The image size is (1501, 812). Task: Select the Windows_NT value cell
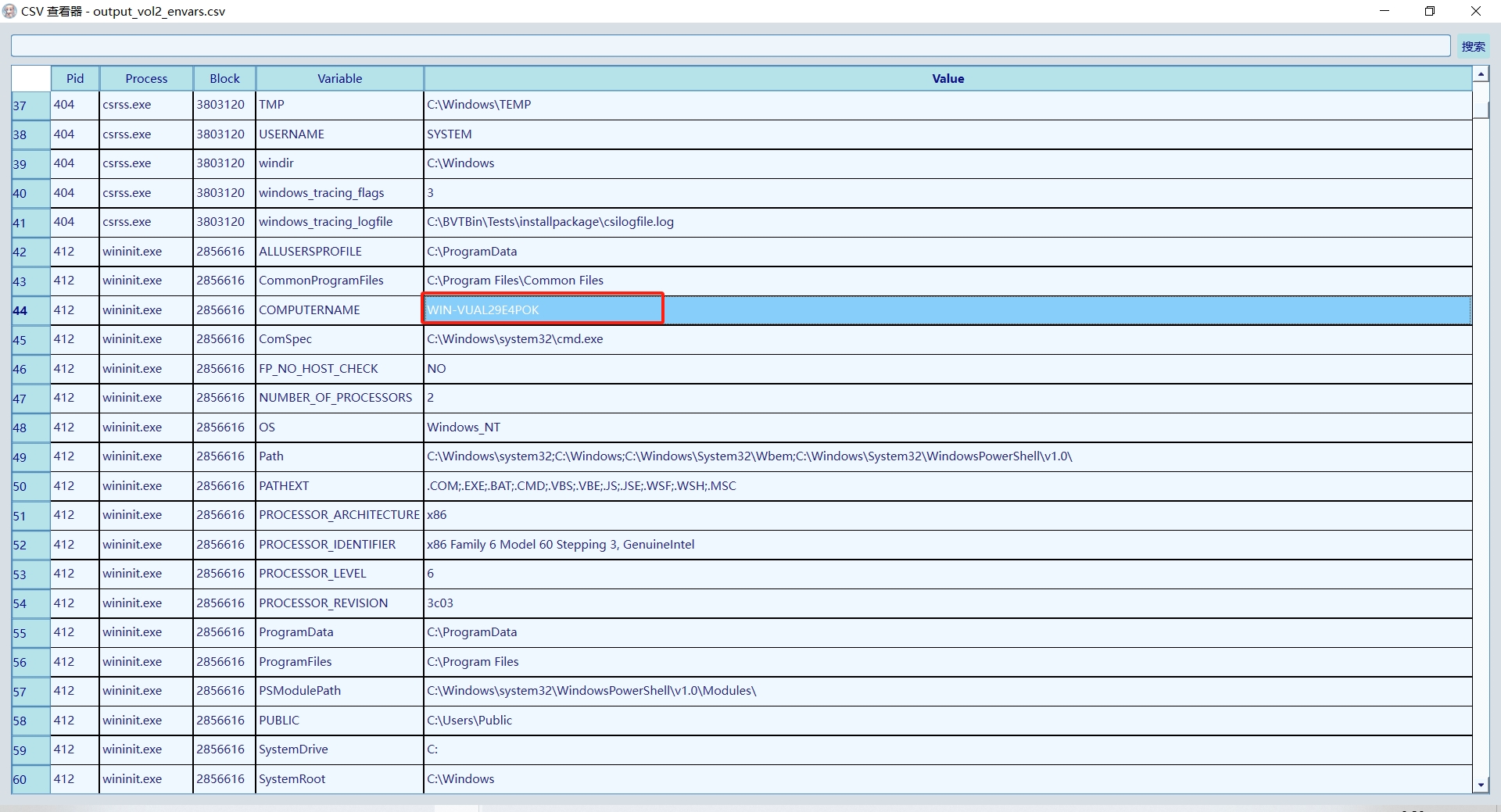pyautogui.click(x=948, y=427)
